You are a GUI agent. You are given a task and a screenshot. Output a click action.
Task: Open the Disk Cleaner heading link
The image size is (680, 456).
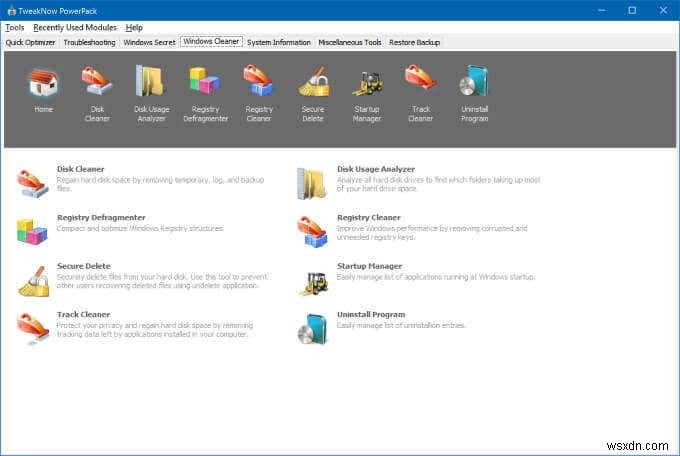pyautogui.click(x=81, y=169)
